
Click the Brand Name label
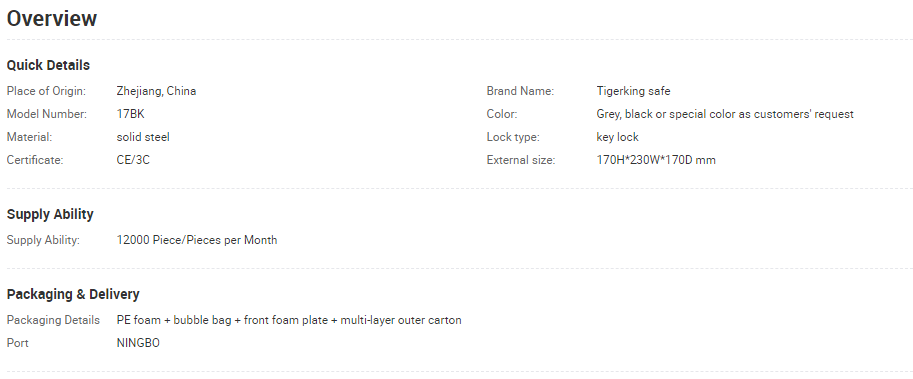click(x=520, y=91)
